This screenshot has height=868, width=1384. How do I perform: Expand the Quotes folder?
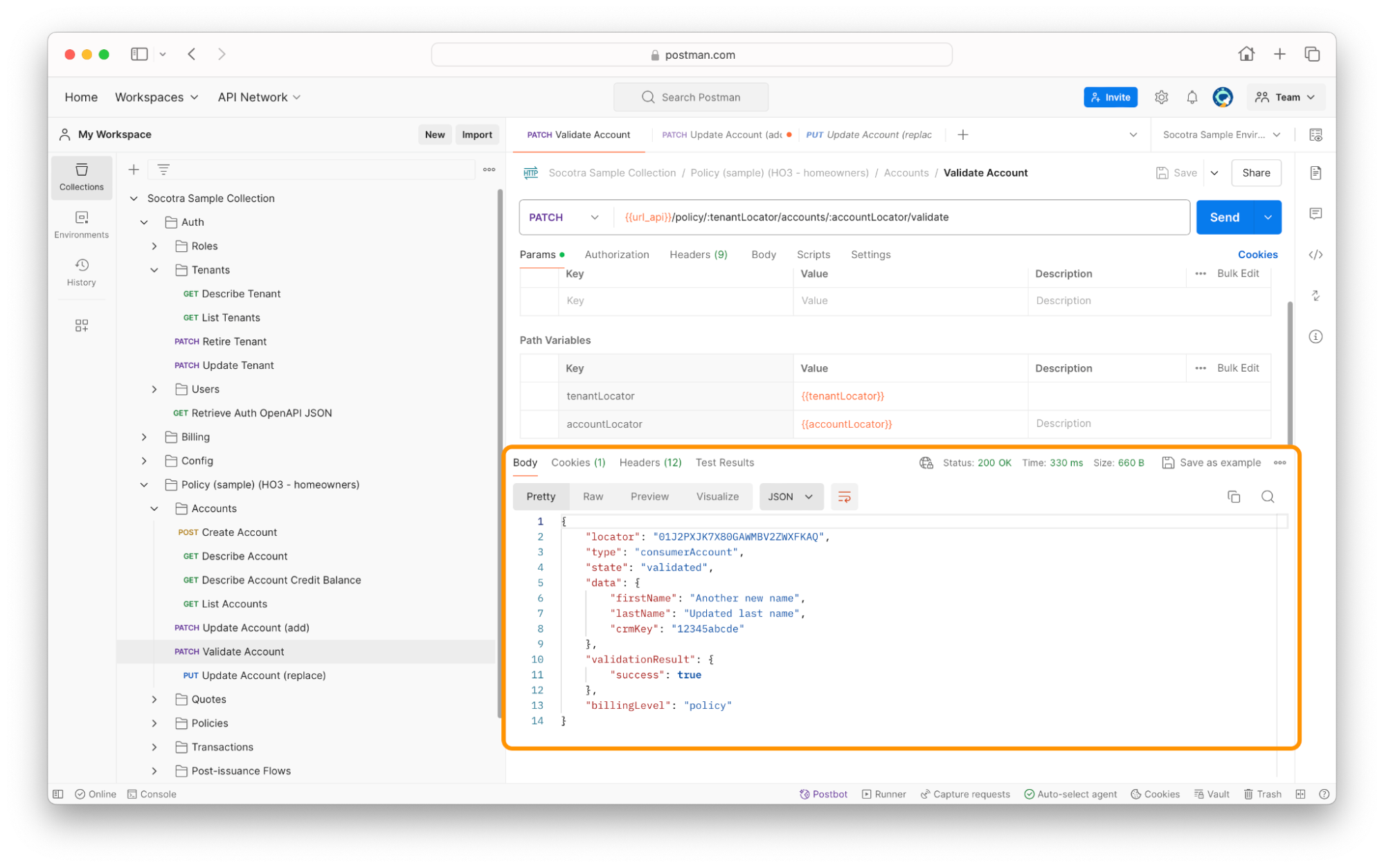tap(154, 699)
